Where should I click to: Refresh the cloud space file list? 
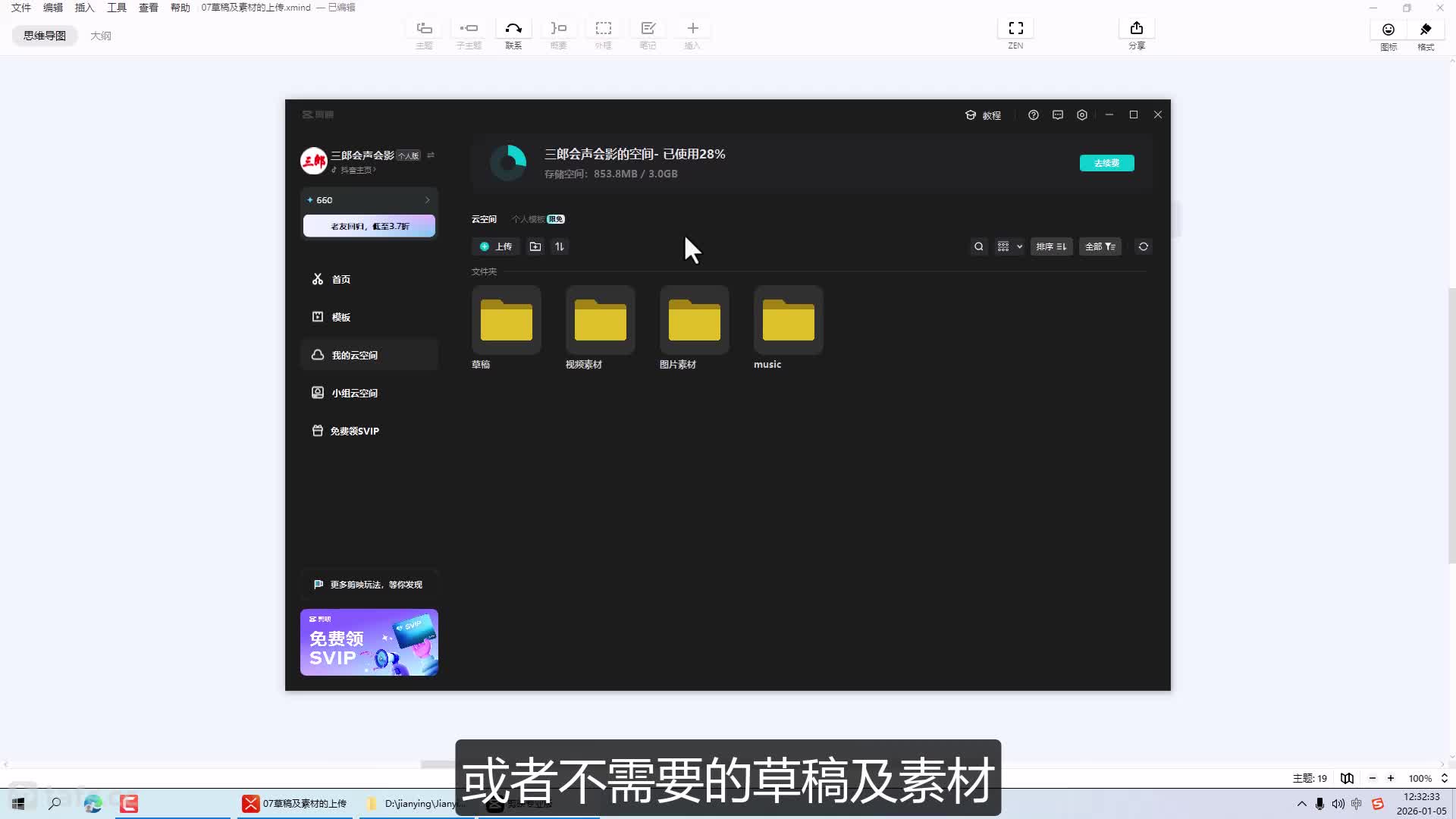pos(1143,246)
